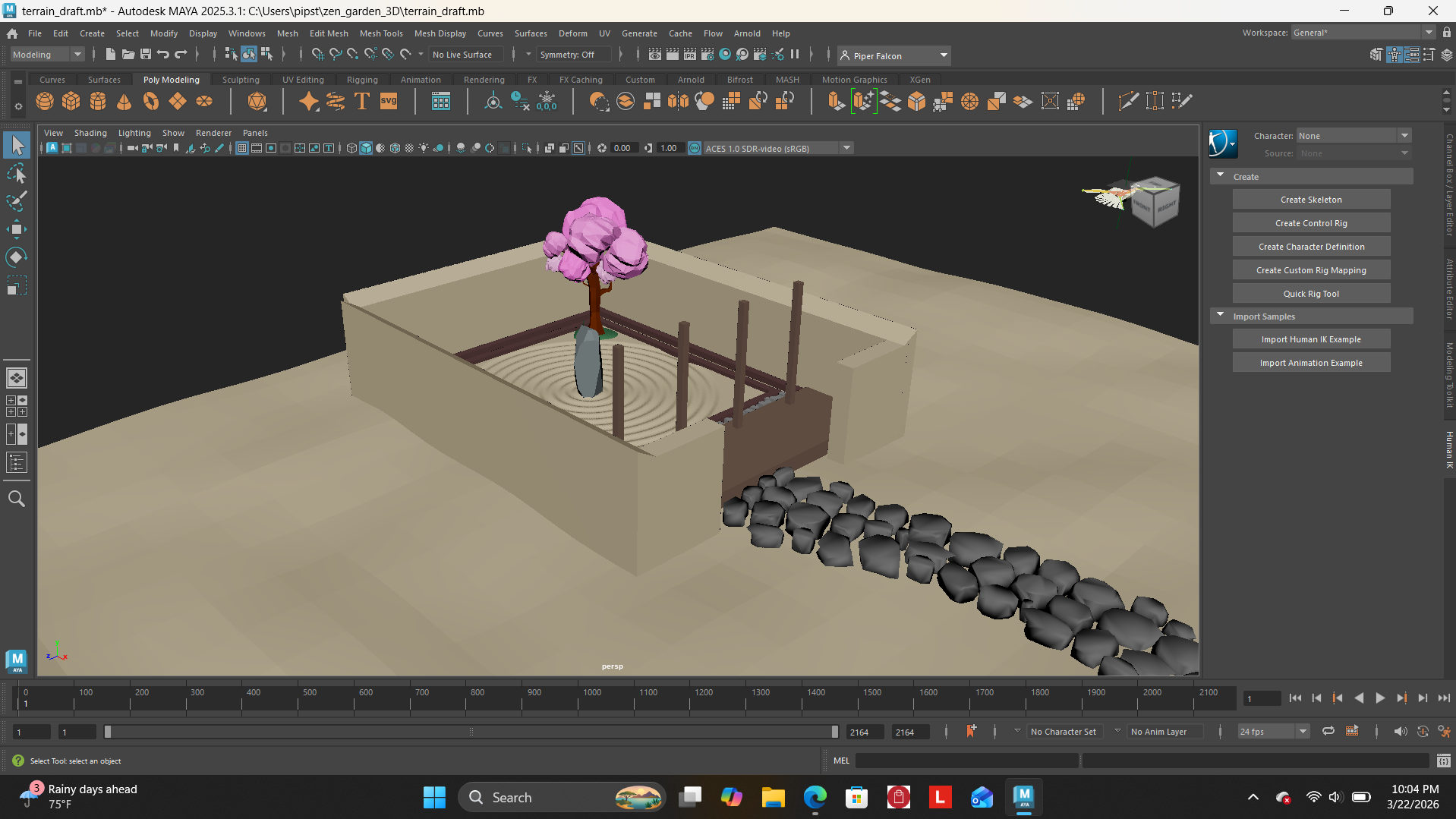Select the Lasso selection tool in toolbox

pyautogui.click(x=17, y=173)
